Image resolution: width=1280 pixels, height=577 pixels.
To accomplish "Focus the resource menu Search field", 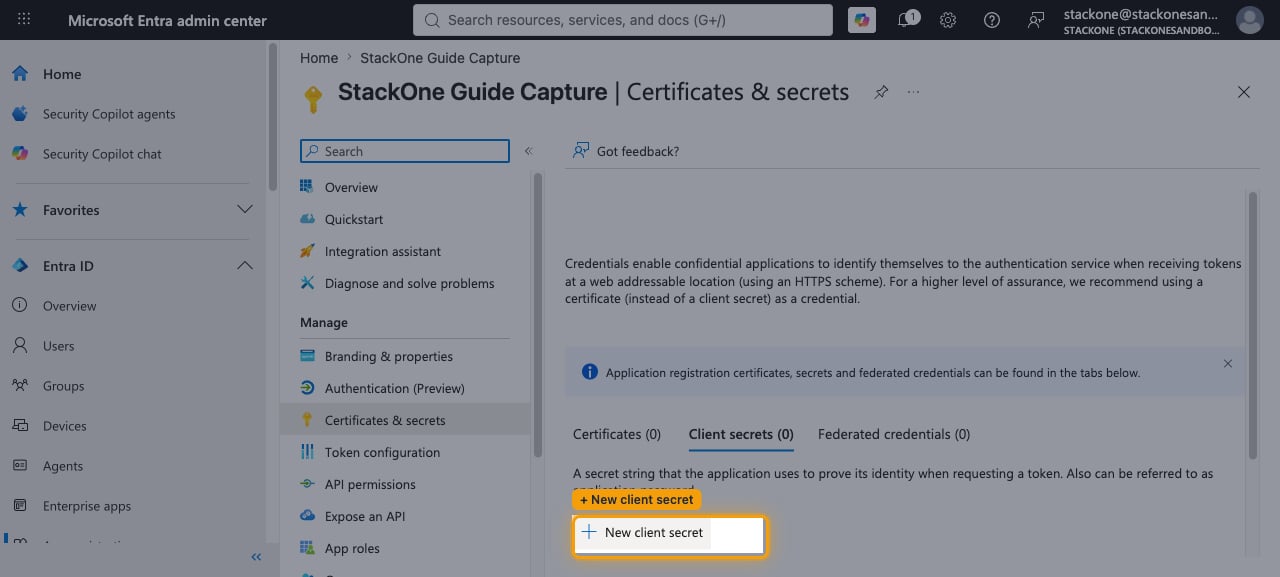I will 405,151.
